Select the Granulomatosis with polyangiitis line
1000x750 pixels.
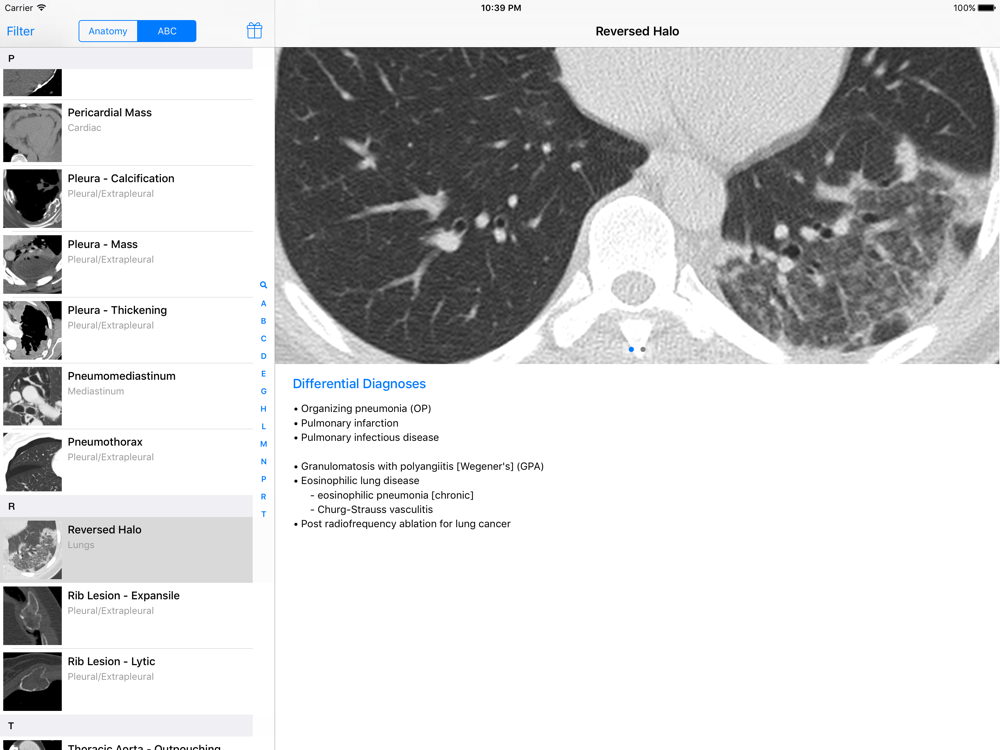point(418,466)
